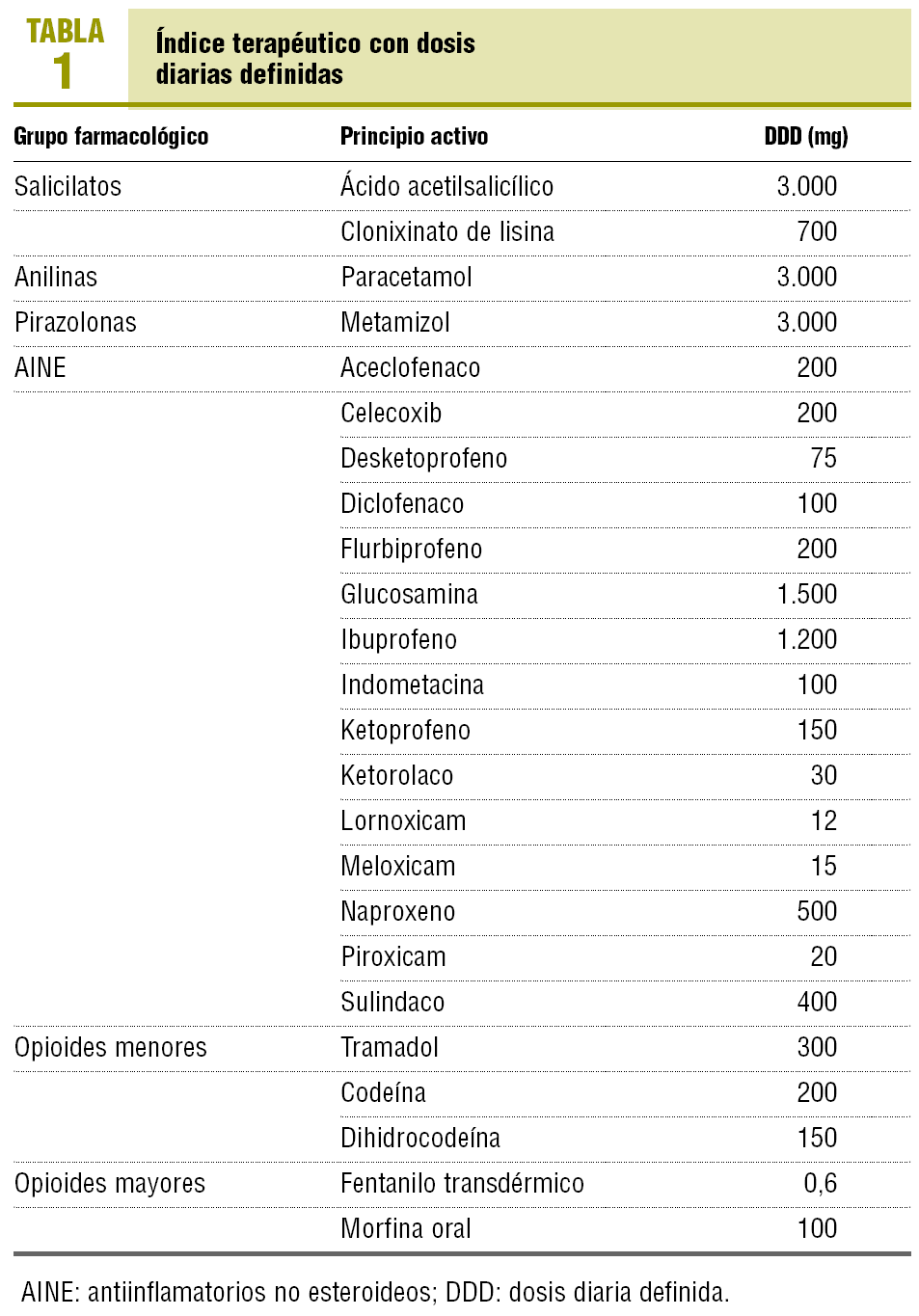Click the 'Celecoxib' entry
This screenshot has width=919, height=1316.
(391, 414)
